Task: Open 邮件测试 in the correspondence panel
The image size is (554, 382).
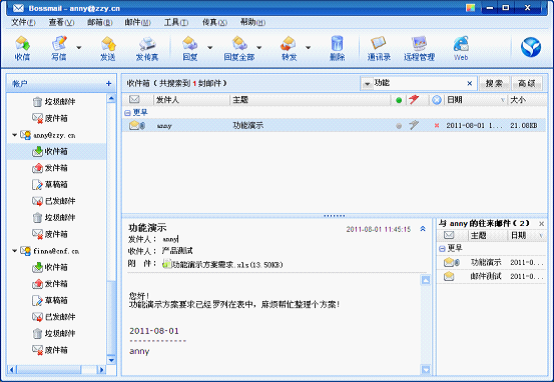Action: [492, 276]
